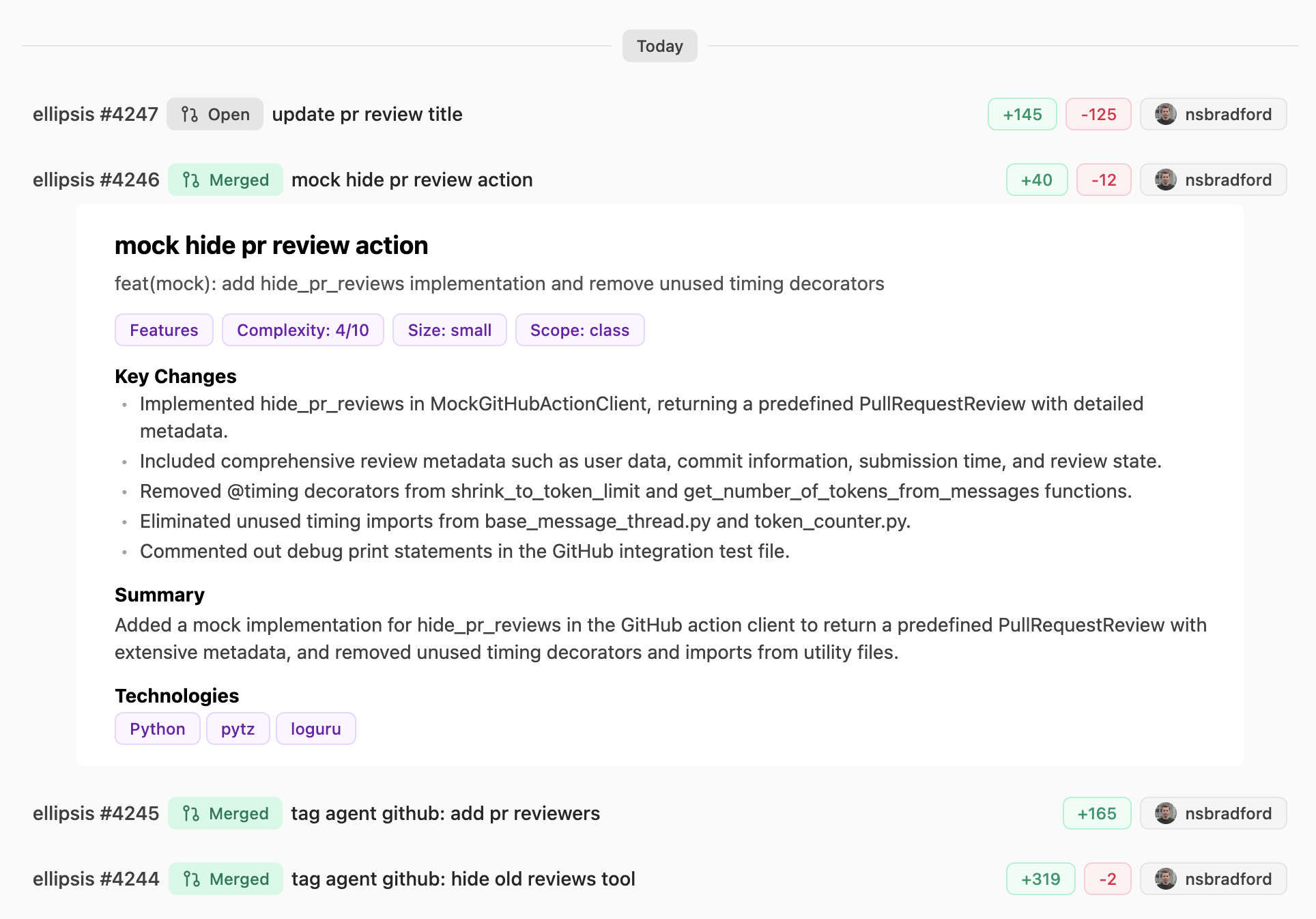This screenshot has width=1316, height=919.
Task: Click merged icon on ellipsis #4245 row
Action: coord(191,813)
